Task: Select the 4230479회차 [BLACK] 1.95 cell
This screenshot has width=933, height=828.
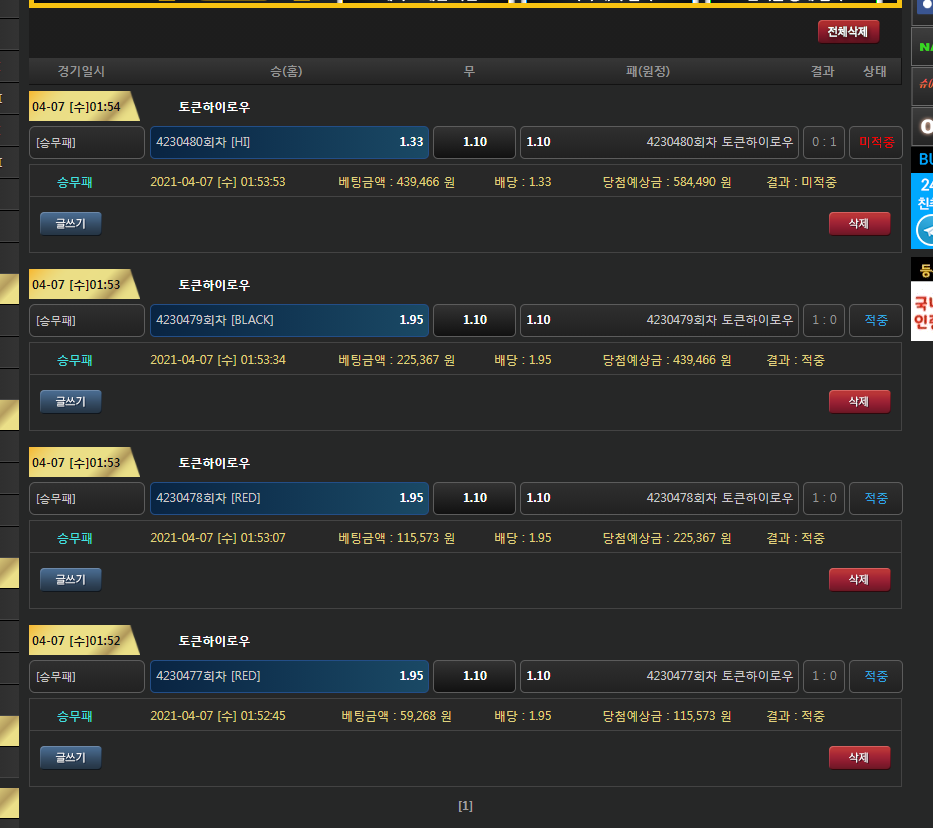Action: coord(289,320)
